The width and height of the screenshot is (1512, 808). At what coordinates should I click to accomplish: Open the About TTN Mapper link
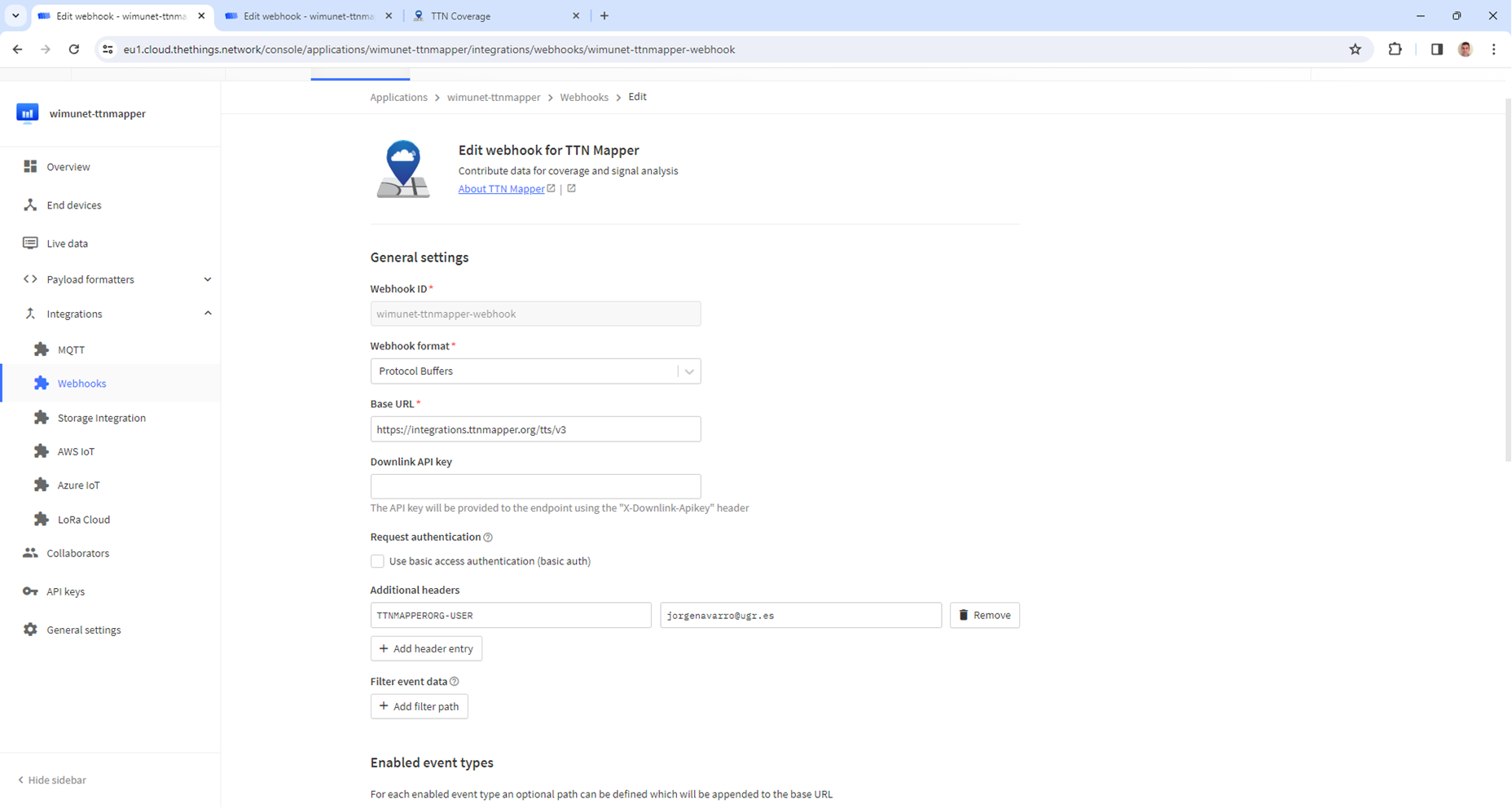tap(502, 189)
